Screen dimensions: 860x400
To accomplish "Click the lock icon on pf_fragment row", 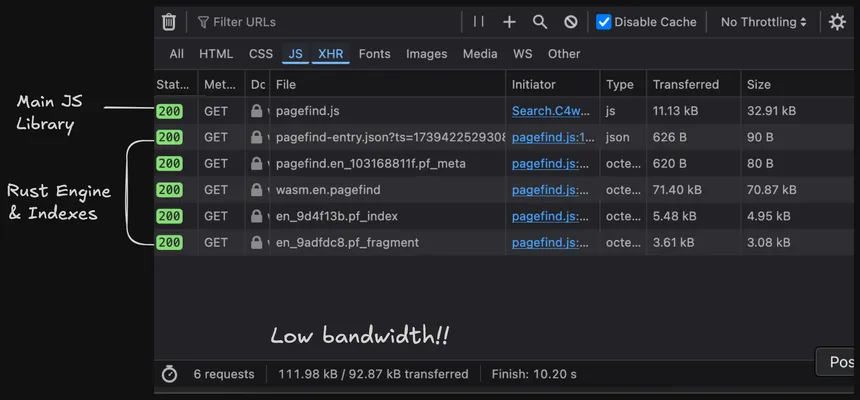I will click(256, 243).
